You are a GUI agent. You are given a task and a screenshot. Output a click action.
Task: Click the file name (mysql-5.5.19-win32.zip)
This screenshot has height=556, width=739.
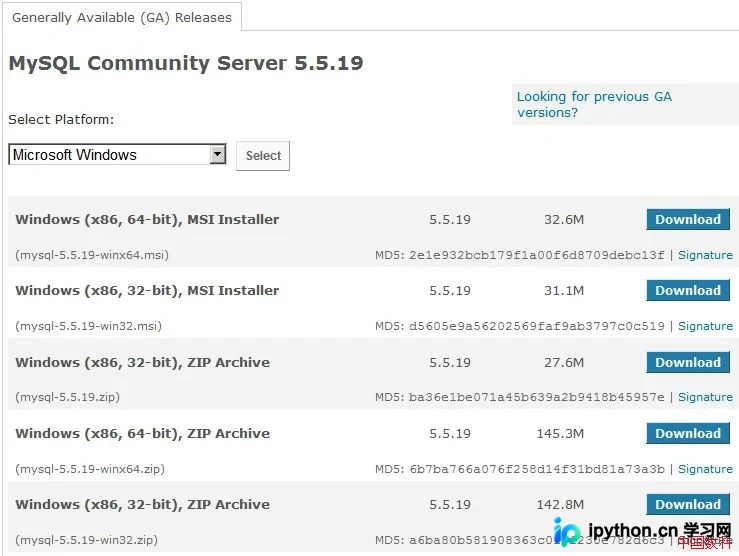[87, 540]
